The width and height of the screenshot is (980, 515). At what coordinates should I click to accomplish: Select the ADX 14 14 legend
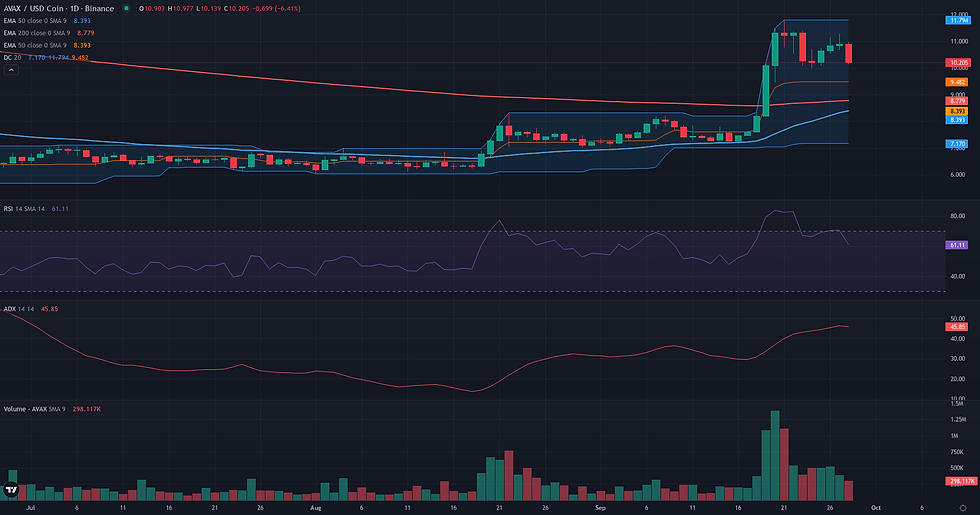[x=31, y=309]
